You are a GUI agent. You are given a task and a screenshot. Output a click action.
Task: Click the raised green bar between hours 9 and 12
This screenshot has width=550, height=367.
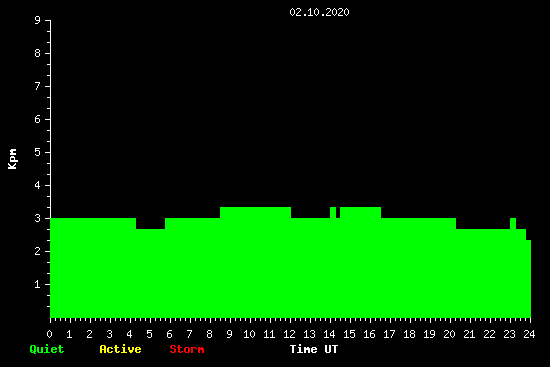pyautogui.click(x=255, y=212)
